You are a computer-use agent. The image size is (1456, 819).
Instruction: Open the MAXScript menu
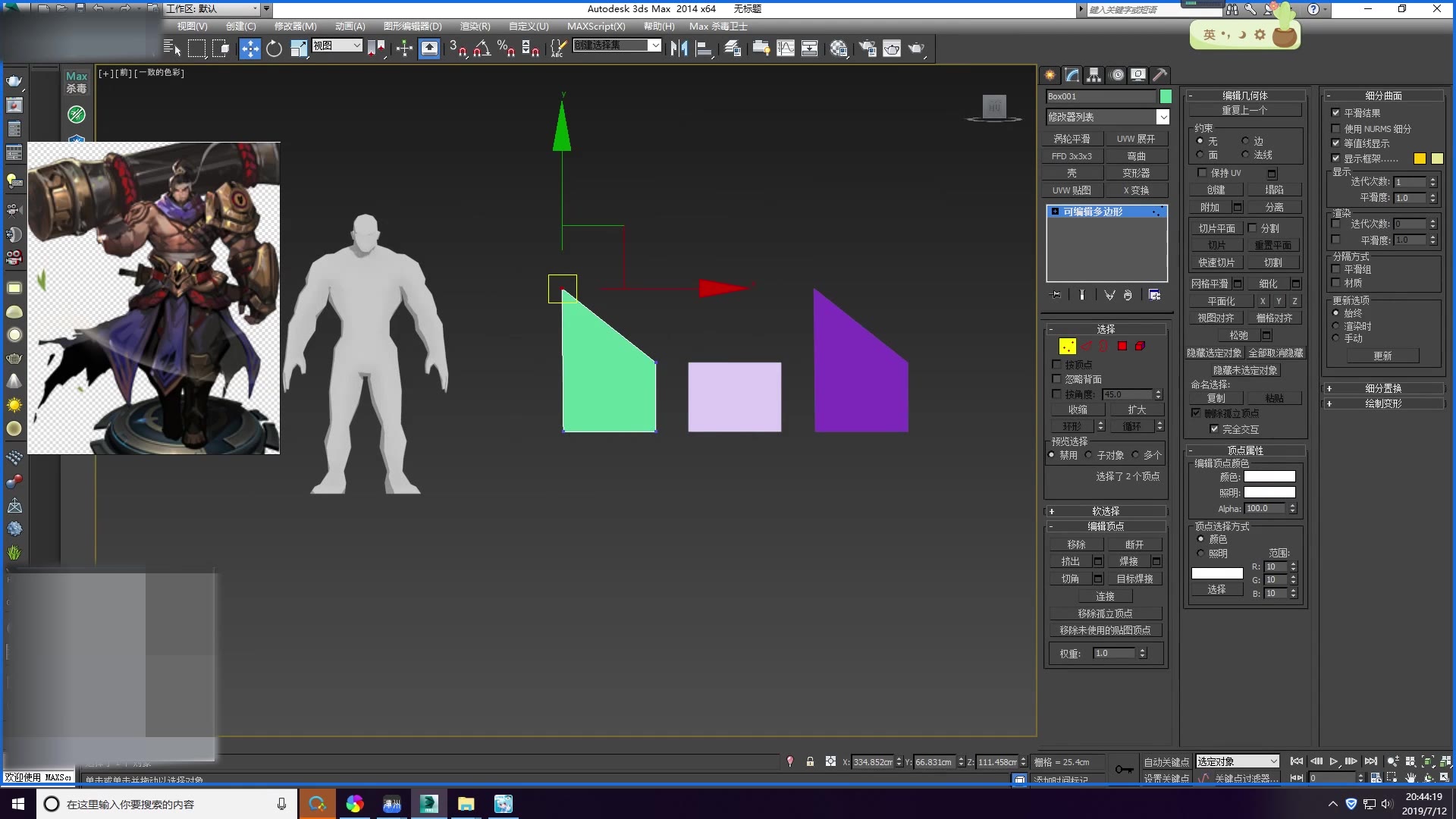pyautogui.click(x=596, y=26)
